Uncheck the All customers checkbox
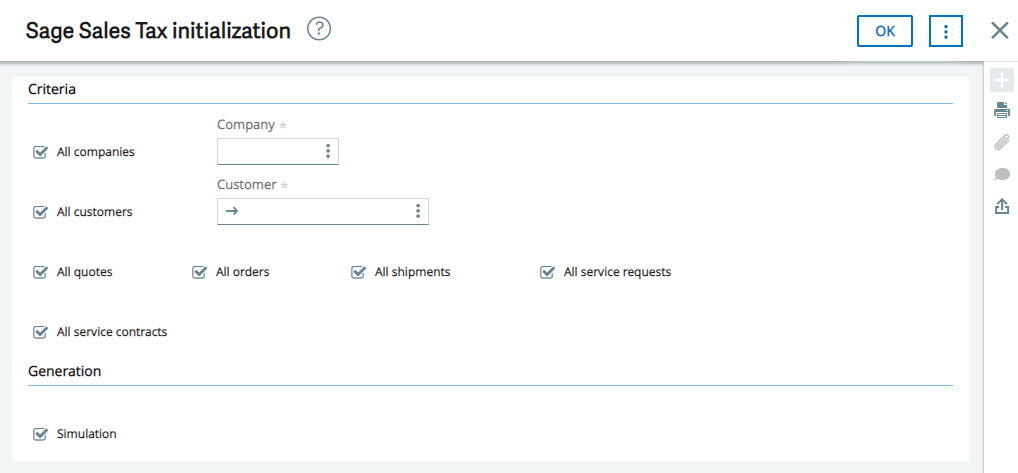 [40, 212]
